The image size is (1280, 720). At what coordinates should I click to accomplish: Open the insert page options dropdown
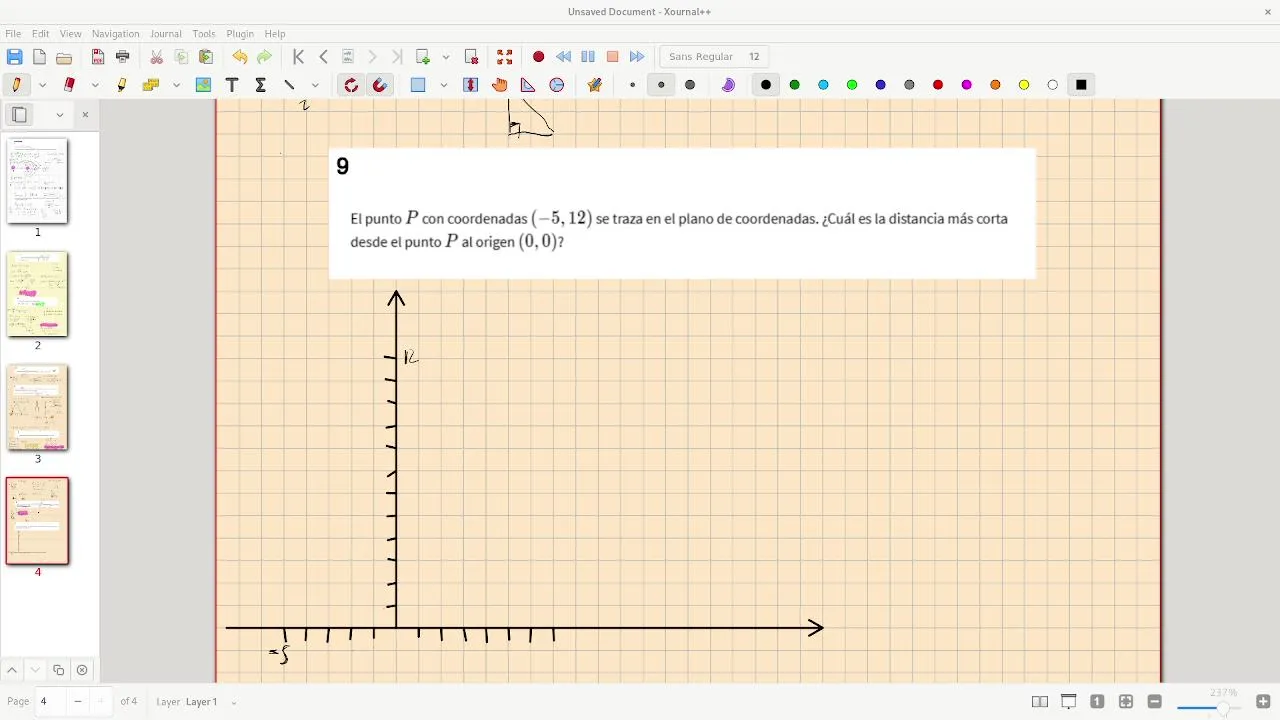tap(446, 57)
